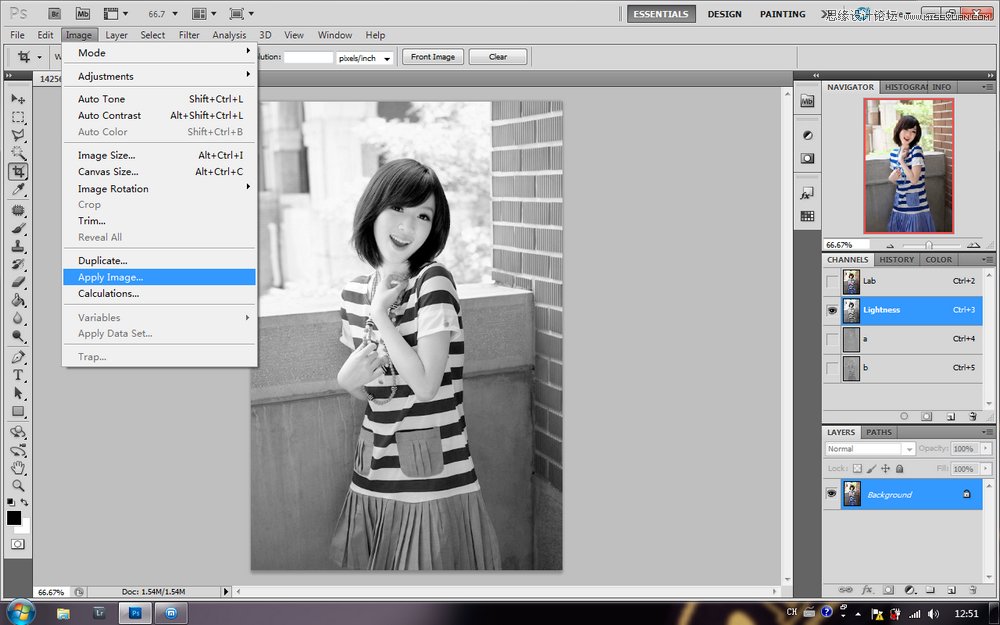Show the a channel
Screen dimensions: 1000x625
(831, 339)
